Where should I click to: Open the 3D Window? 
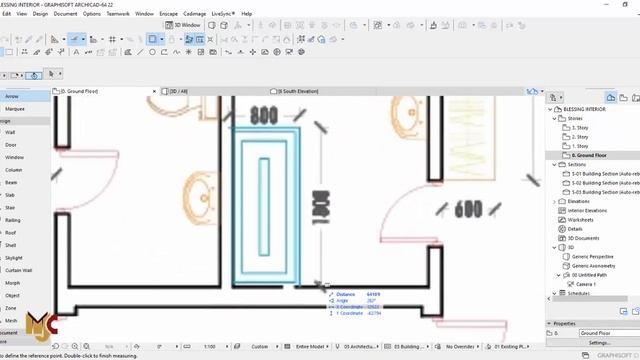tap(183, 25)
